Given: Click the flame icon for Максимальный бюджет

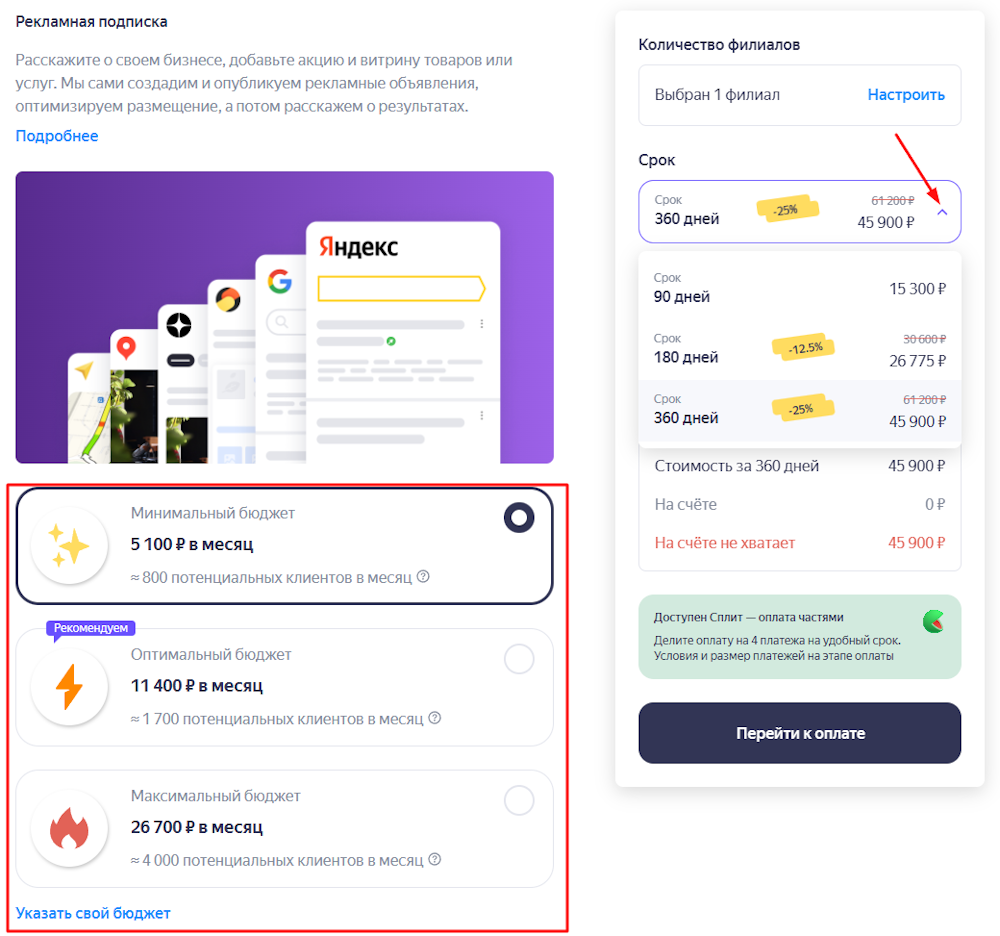Looking at the screenshot, I should (x=69, y=828).
